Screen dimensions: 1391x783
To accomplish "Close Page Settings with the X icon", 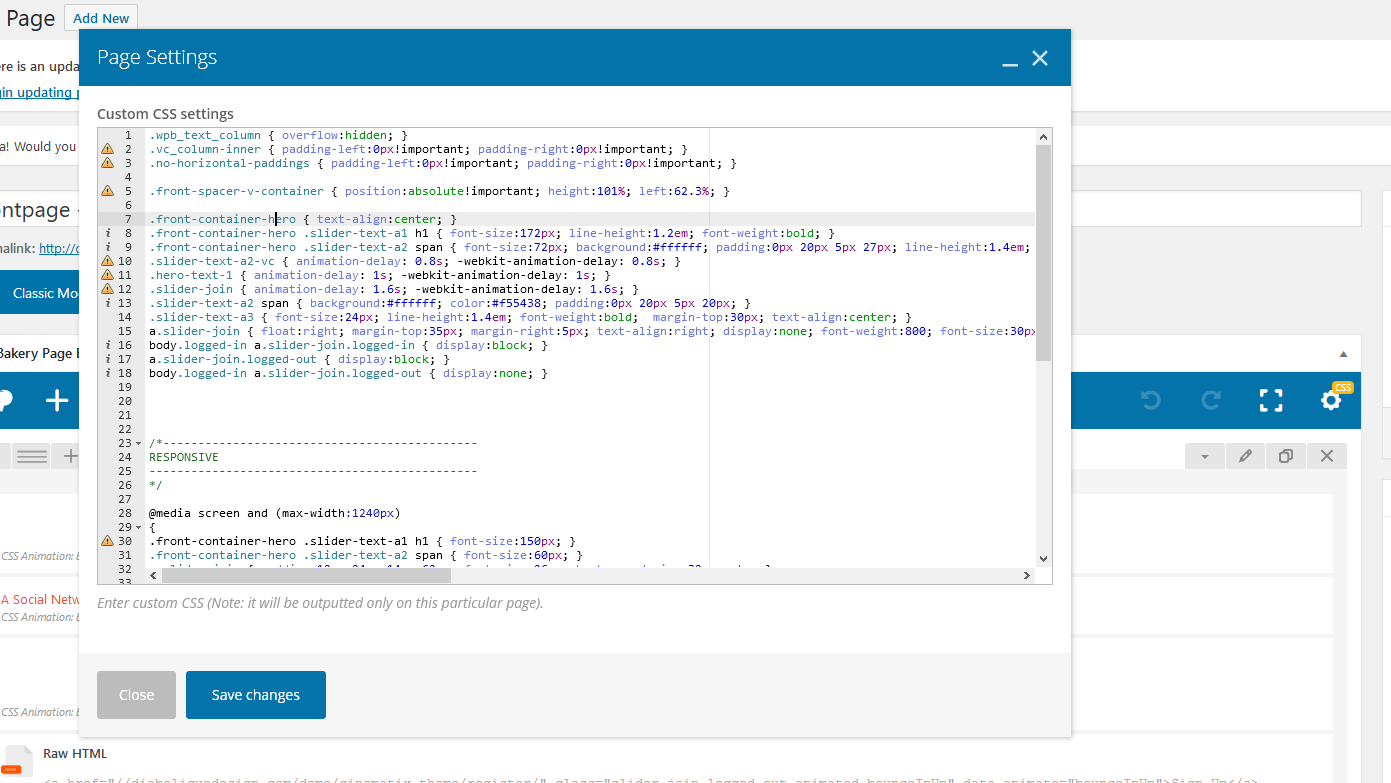I will click(x=1040, y=58).
